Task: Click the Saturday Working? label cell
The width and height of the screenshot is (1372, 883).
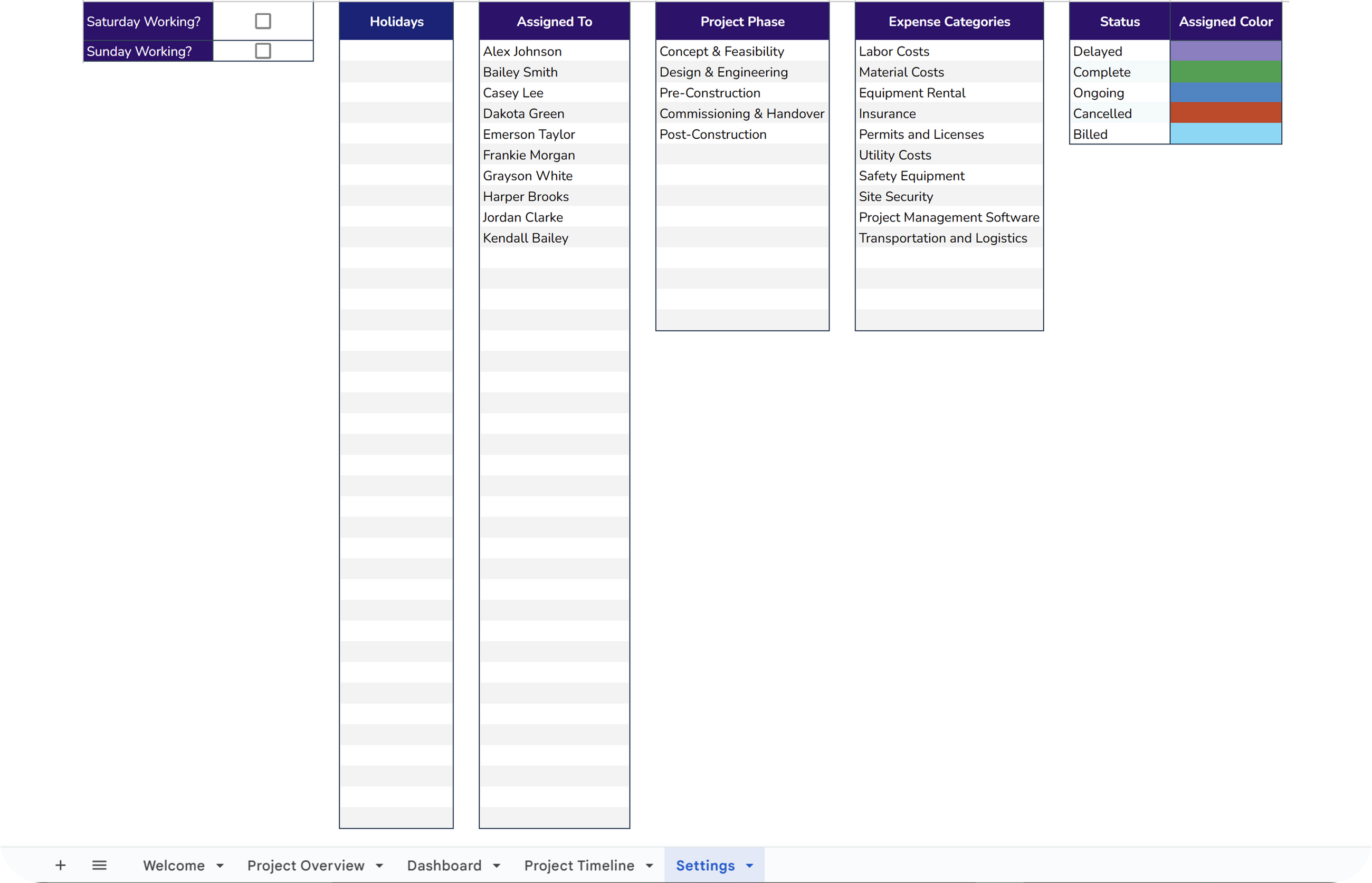Action: [148, 21]
